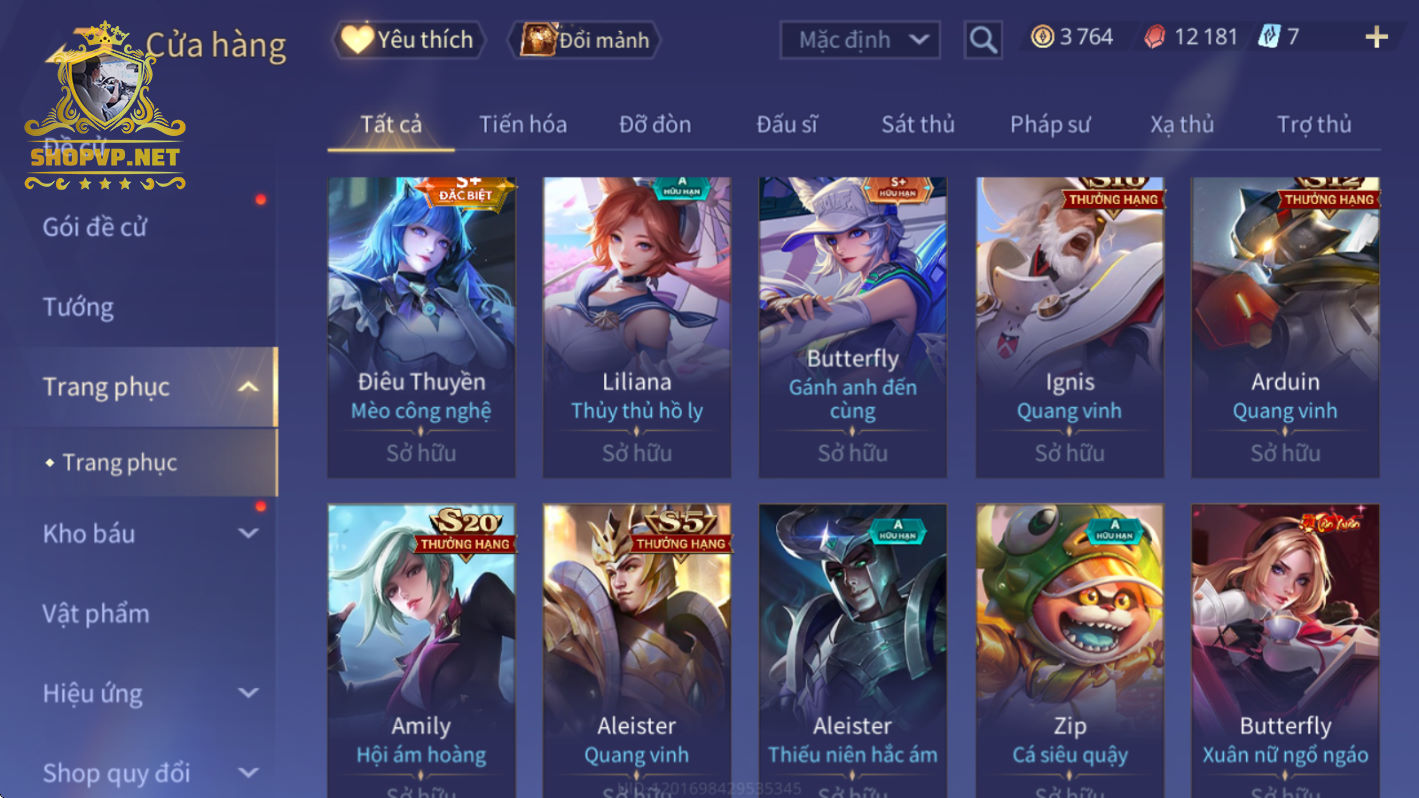Switch to the Pháp sư tab
Viewport: 1419px width, 798px height.
(1050, 124)
